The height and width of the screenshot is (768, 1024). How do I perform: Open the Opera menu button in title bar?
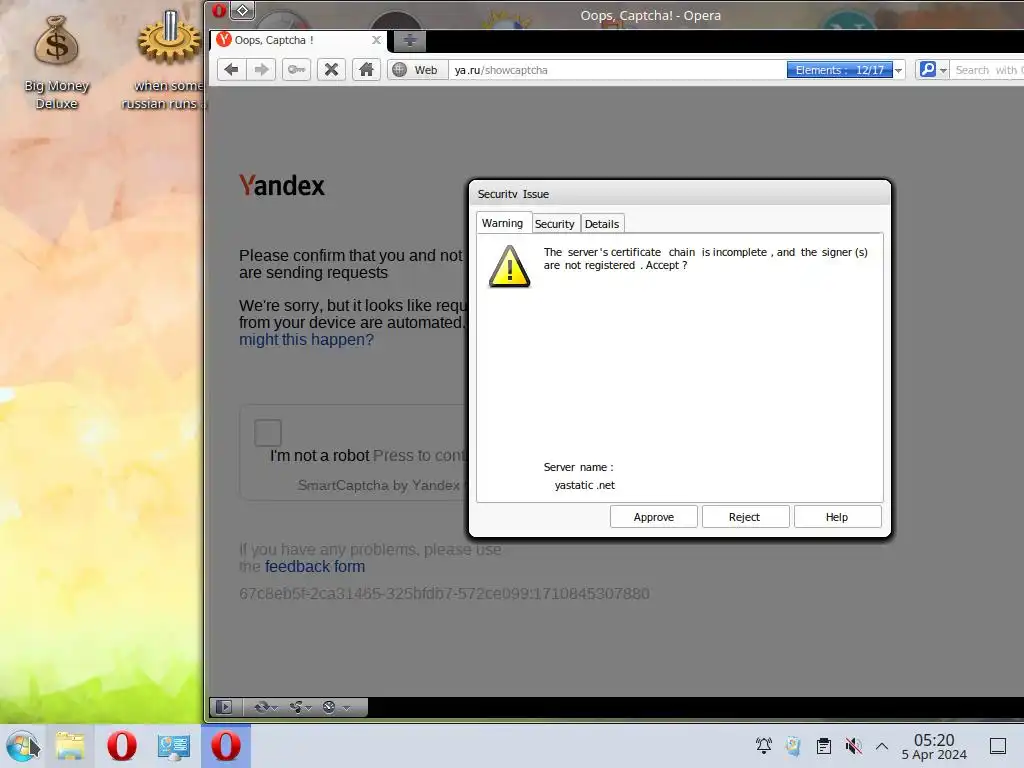pos(219,10)
